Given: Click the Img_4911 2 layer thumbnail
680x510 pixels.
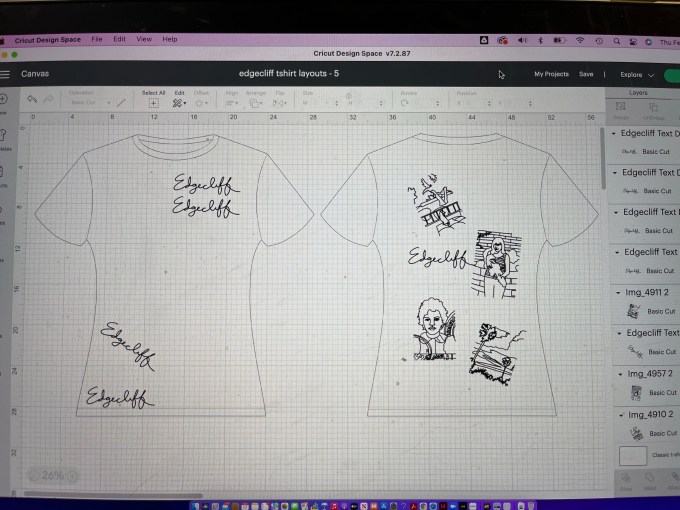Looking at the screenshot, I should tap(631, 311).
